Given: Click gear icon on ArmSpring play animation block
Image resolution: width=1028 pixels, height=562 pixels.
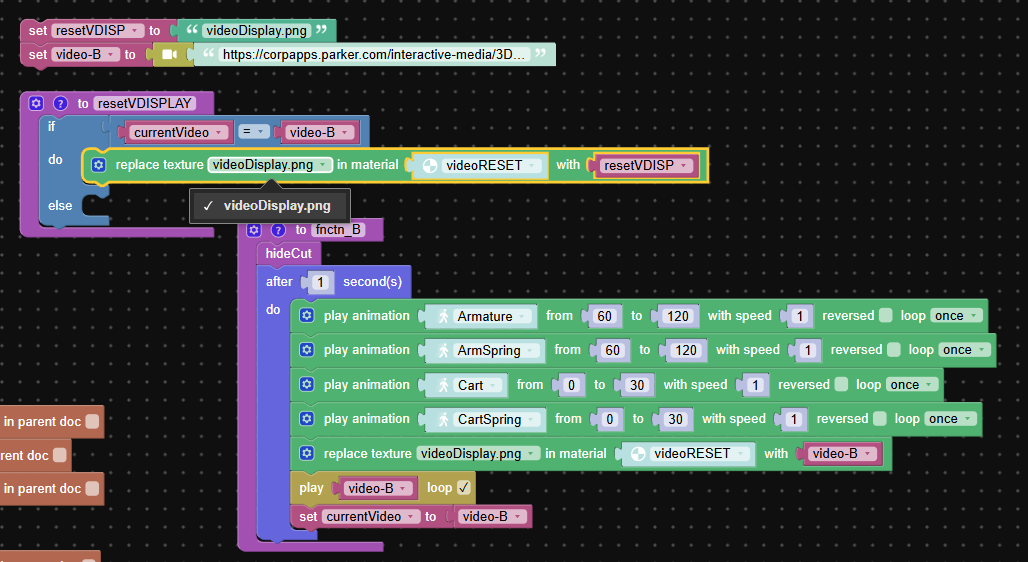Looking at the screenshot, I should (x=306, y=350).
